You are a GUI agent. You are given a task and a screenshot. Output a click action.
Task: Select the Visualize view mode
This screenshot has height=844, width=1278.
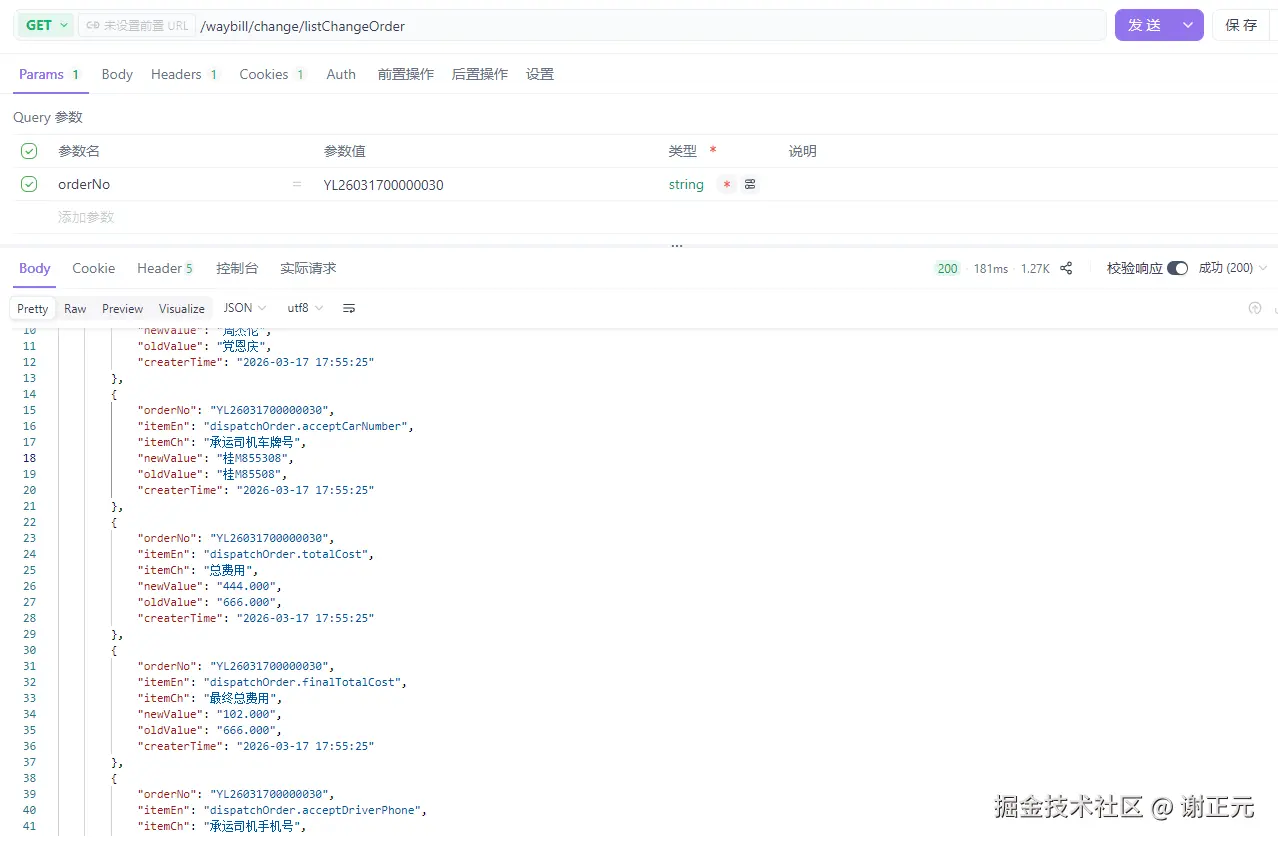coord(182,308)
